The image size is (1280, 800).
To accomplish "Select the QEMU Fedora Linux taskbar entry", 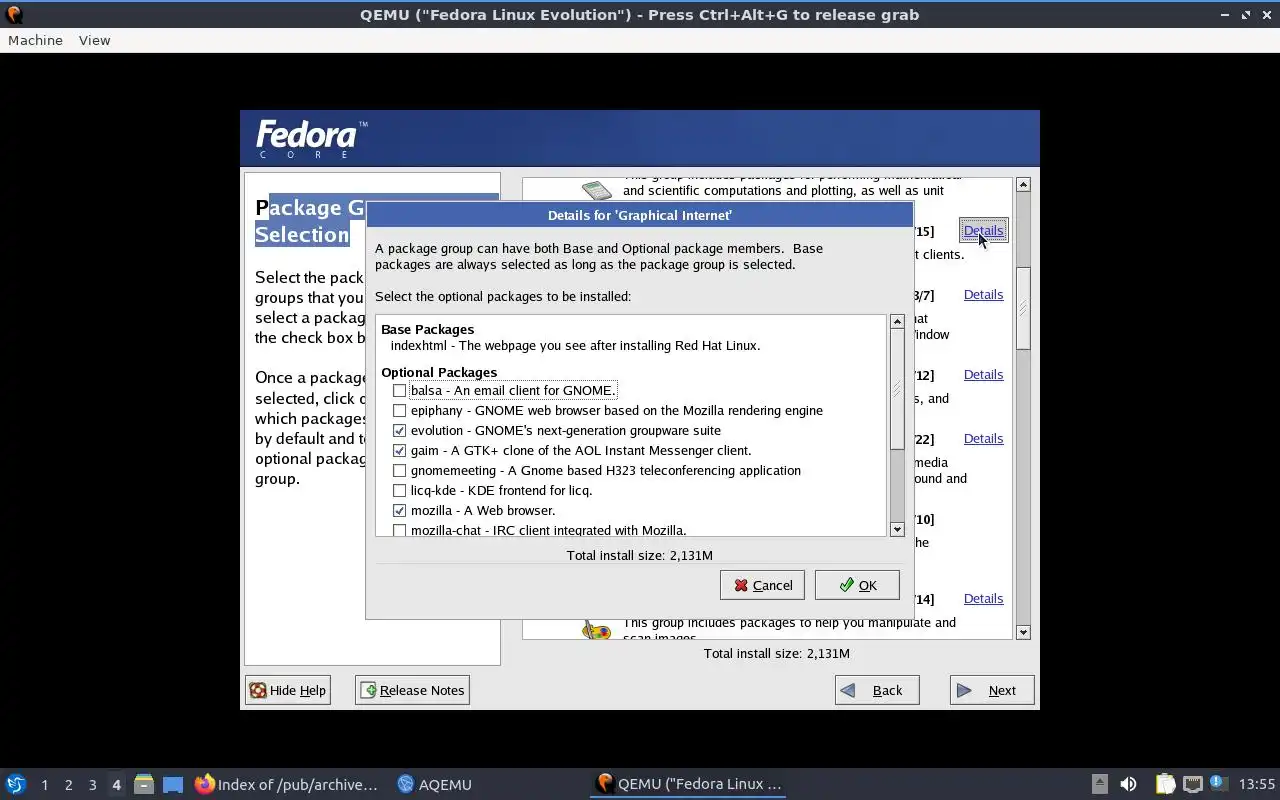I will pyautogui.click(x=688, y=784).
